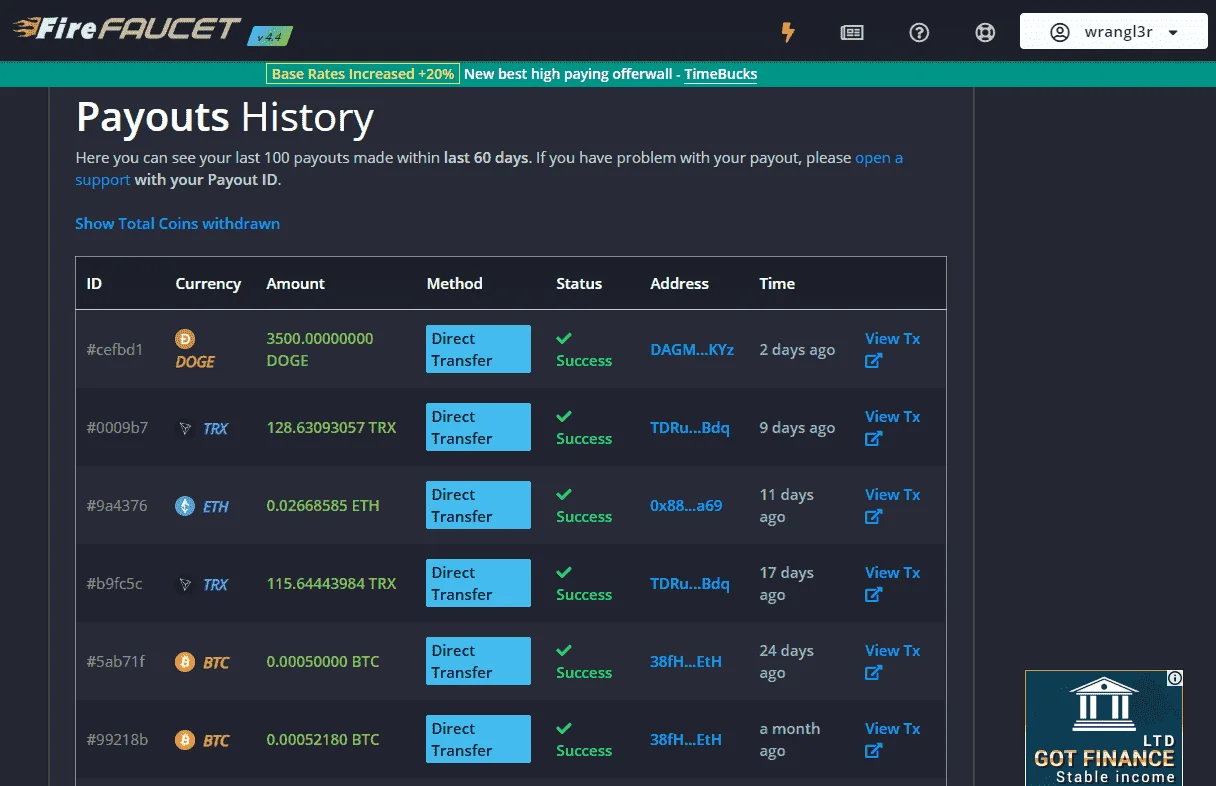Select amount 0.02668585 ETH

tap(323, 505)
